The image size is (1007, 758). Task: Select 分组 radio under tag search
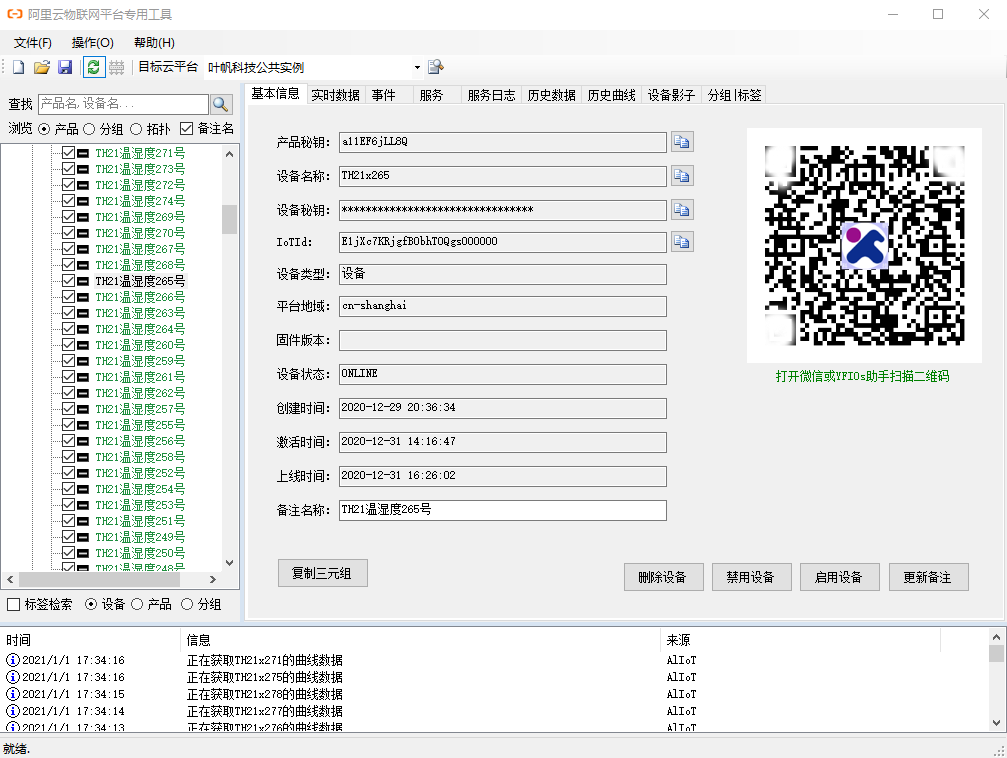(x=187, y=604)
